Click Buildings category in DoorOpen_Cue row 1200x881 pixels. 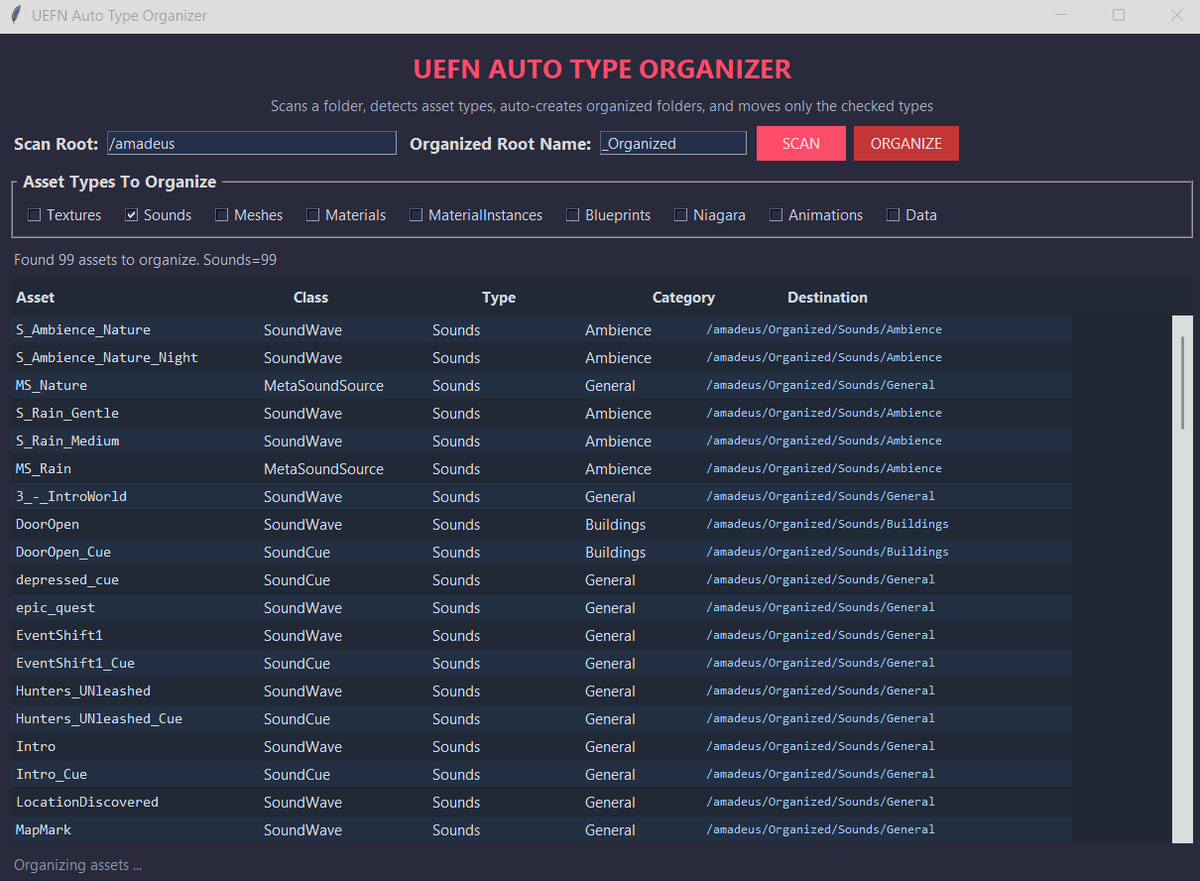click(x=615, y=552)
